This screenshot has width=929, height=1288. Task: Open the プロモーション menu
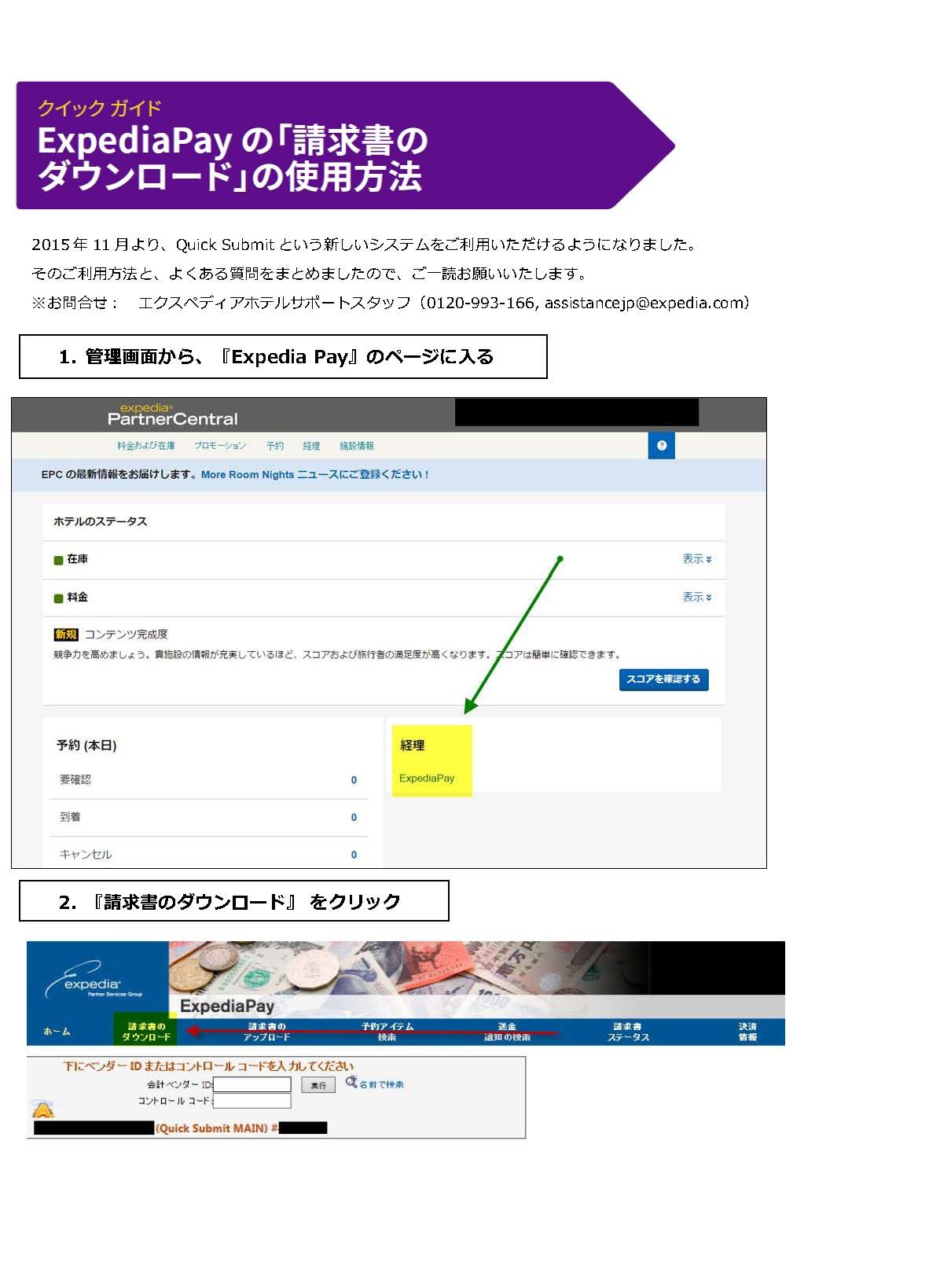pyautogui.click(x=220, y=446)
